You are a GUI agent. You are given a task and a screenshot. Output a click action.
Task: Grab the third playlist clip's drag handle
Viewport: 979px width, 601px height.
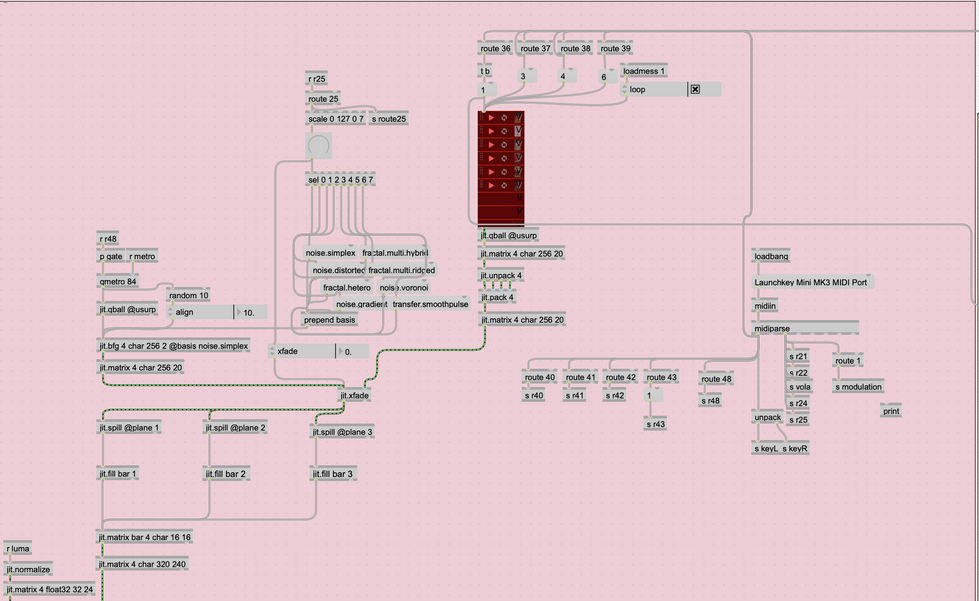pyautogui.click(x=481, y=145)
